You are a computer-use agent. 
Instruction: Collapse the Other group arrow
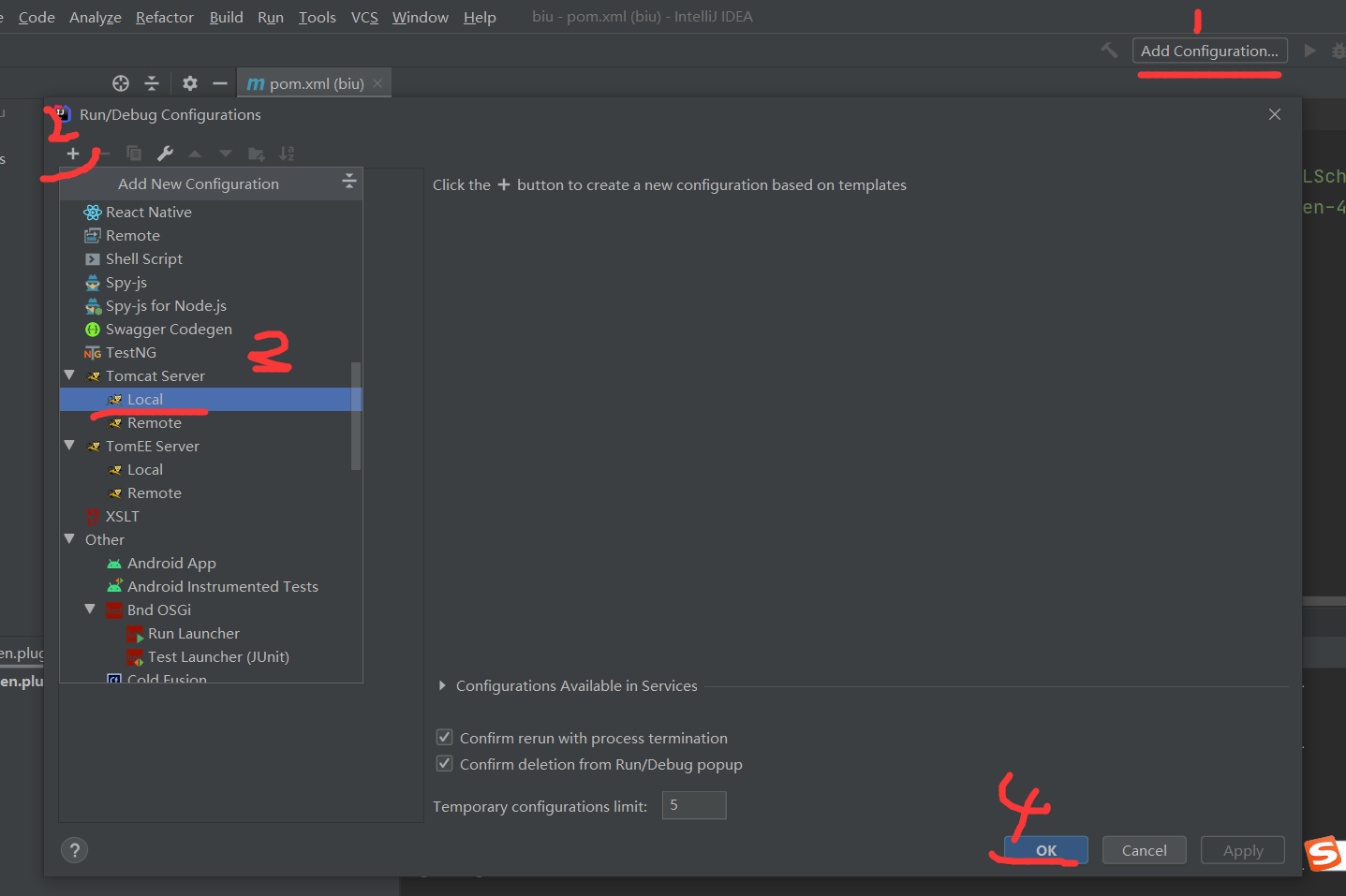(69, 539)
